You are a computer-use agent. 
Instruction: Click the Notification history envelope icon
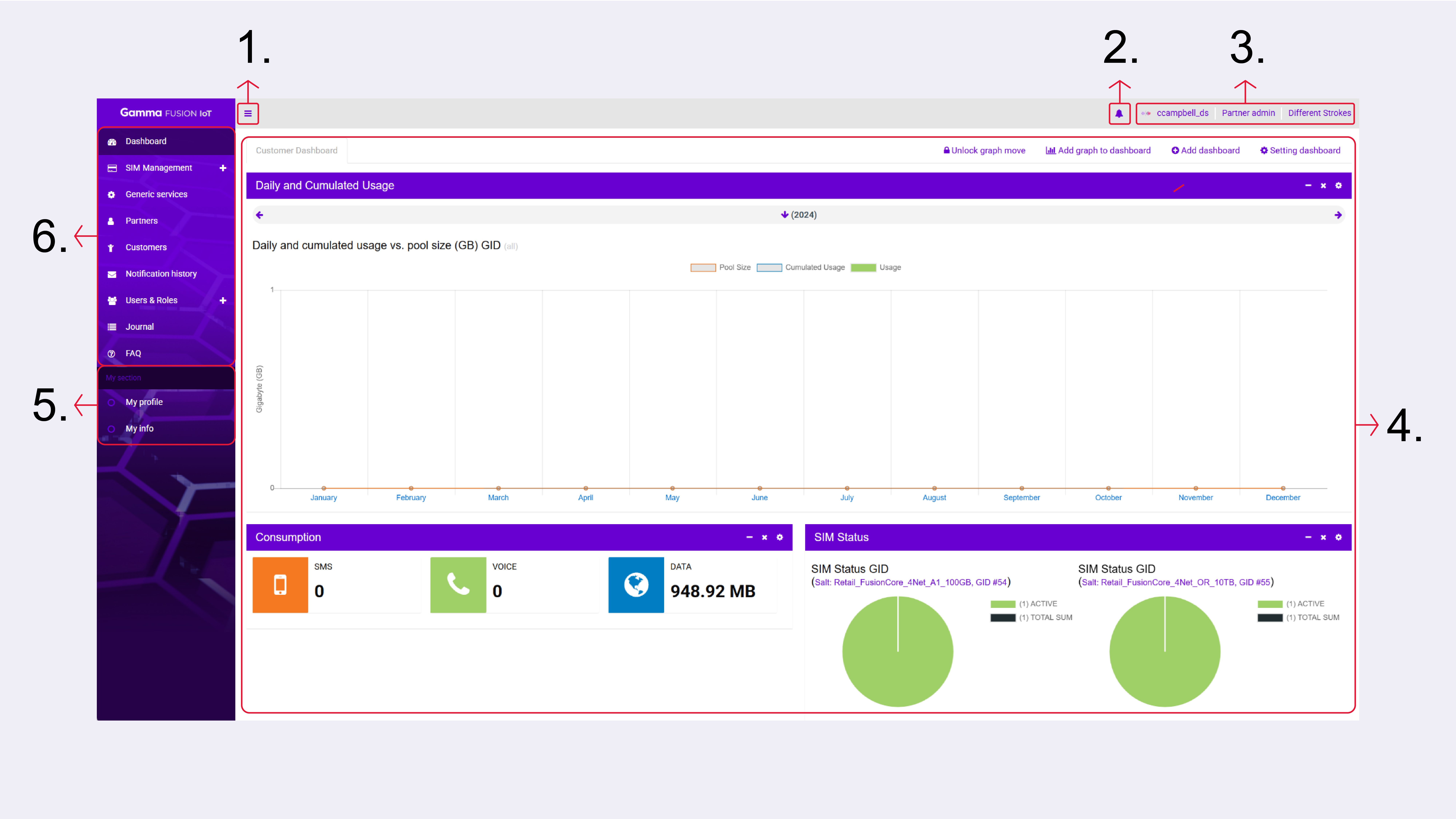pos(112,275)
